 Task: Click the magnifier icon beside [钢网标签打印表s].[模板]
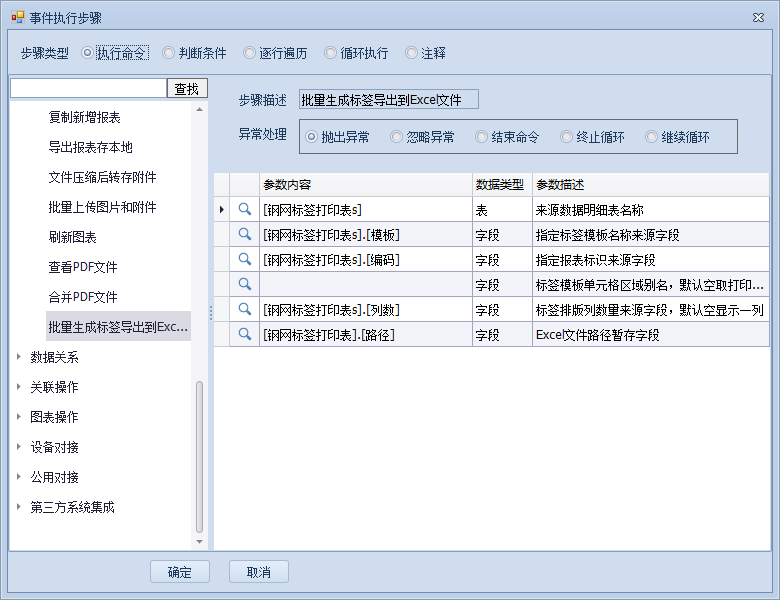coord(244,234)
